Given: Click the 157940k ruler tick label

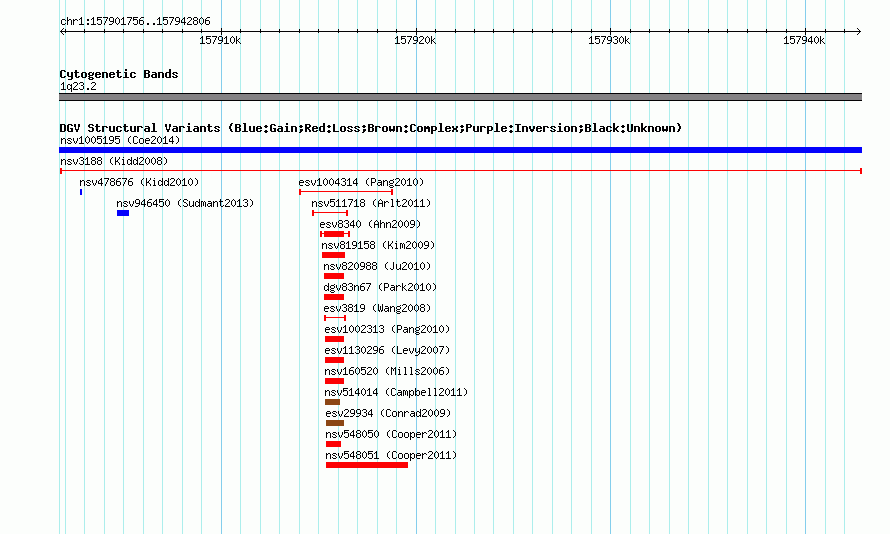Looking at the screenshot, I should (x=804, y=41).
